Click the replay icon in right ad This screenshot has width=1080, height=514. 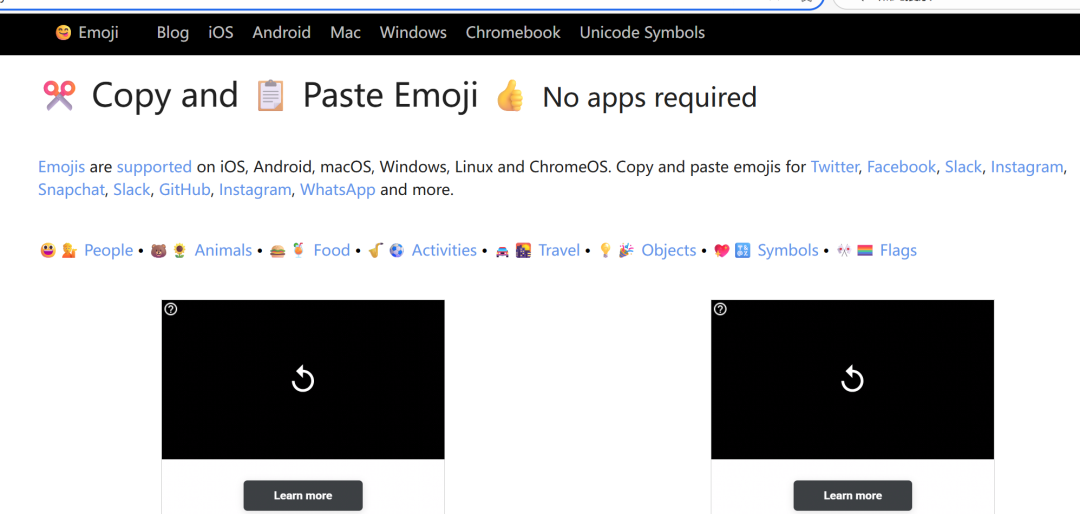[x=852, y=379]
